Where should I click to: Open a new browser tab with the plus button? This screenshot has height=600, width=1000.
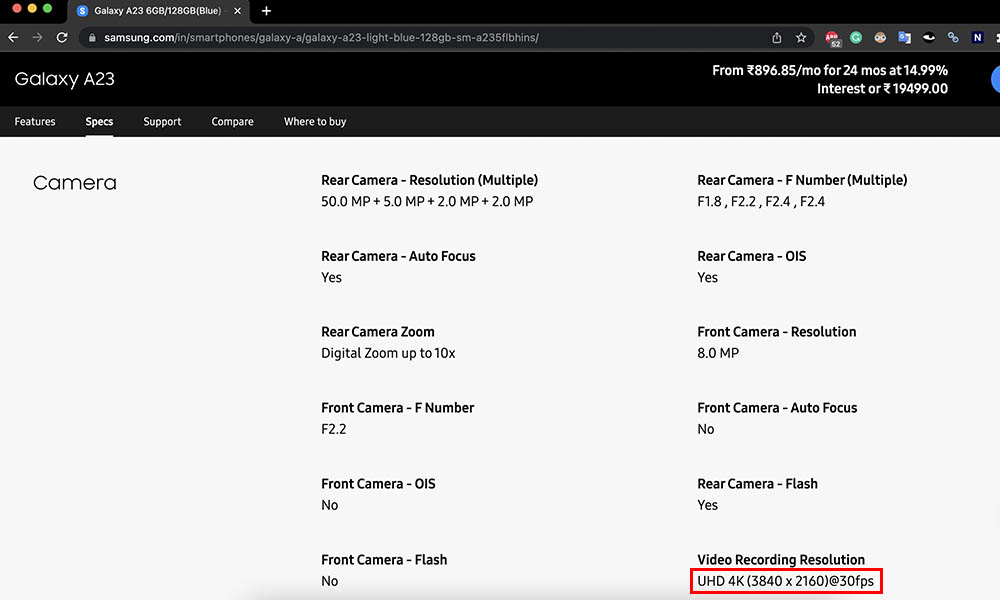(x=266, y=11)
